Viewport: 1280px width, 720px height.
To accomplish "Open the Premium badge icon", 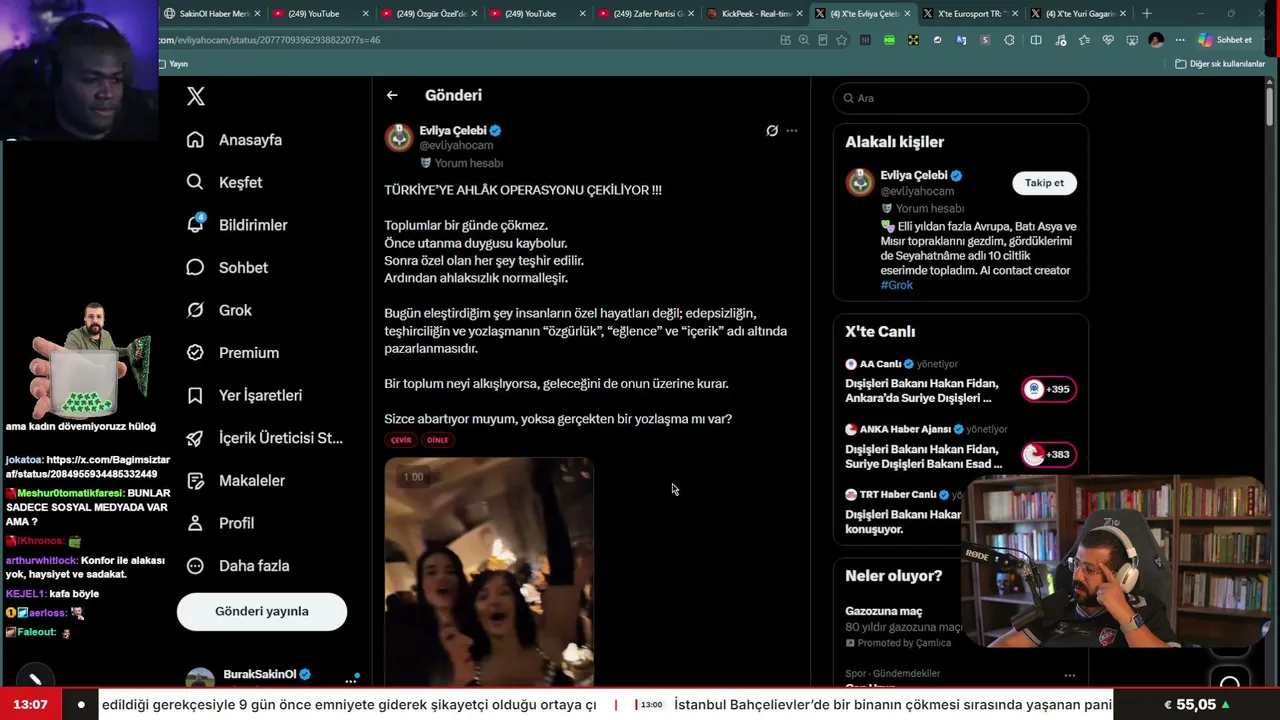I will [195, 352].
